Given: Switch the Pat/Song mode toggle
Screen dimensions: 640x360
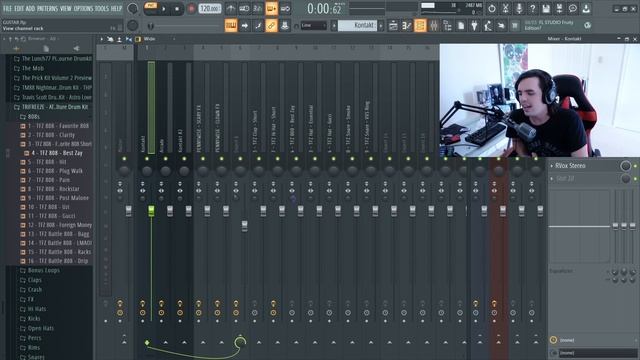Looking at the screenshot, I should [151, 6].
